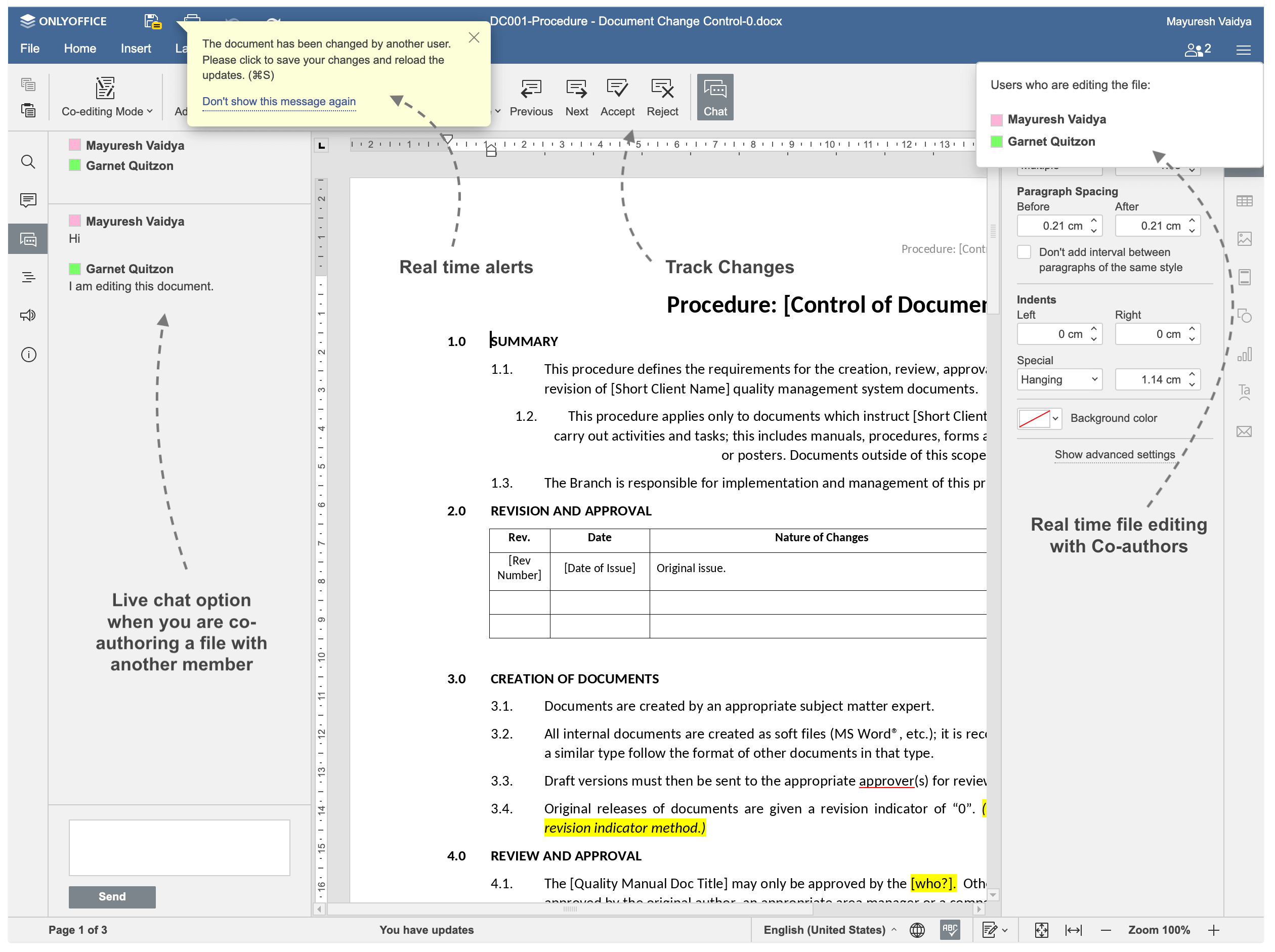Click the chat message input box
Viewport: 1275px width, 952px height.
[x=179, y=848]
